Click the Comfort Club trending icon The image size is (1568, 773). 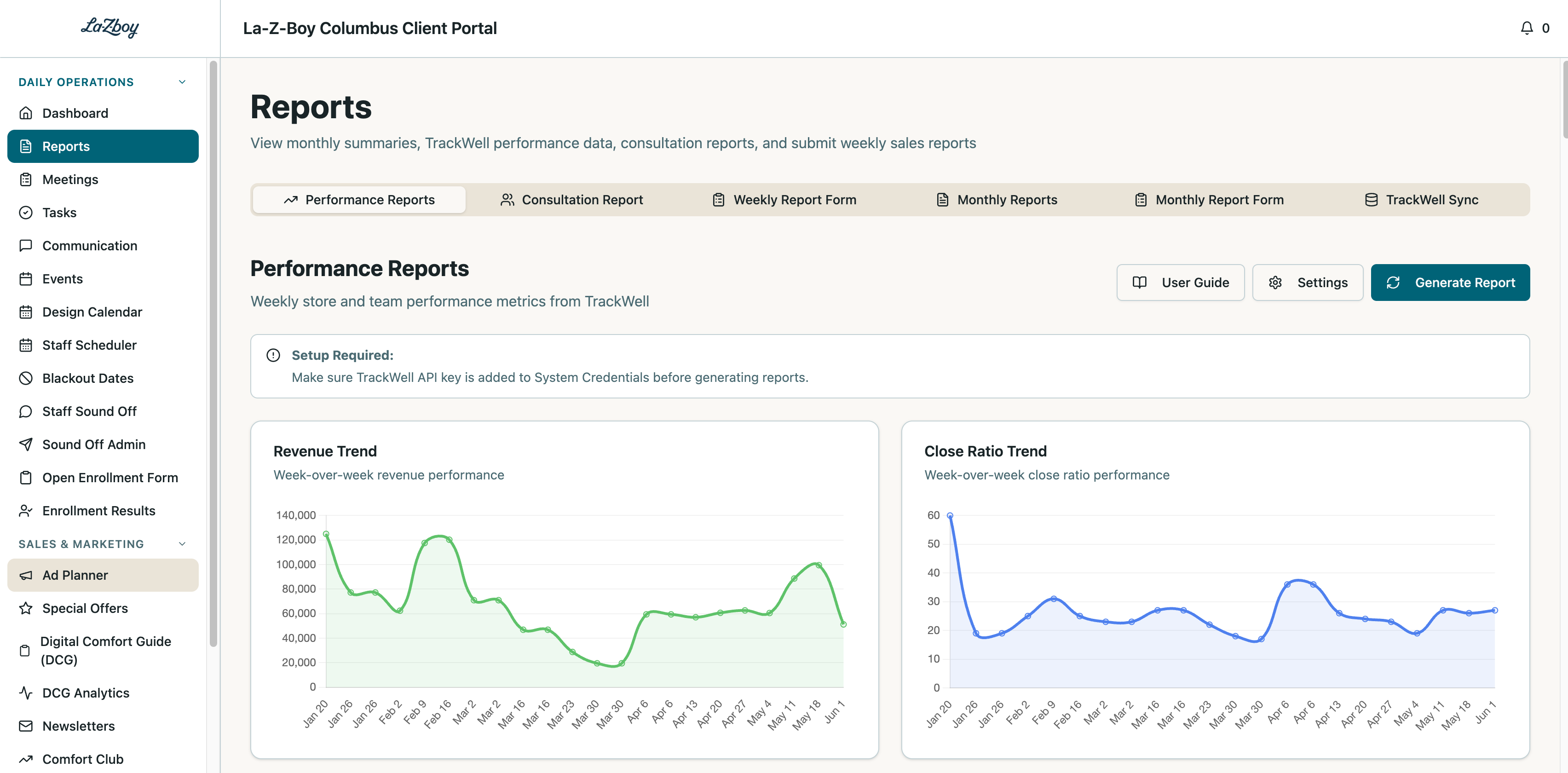tap(26, 759)
